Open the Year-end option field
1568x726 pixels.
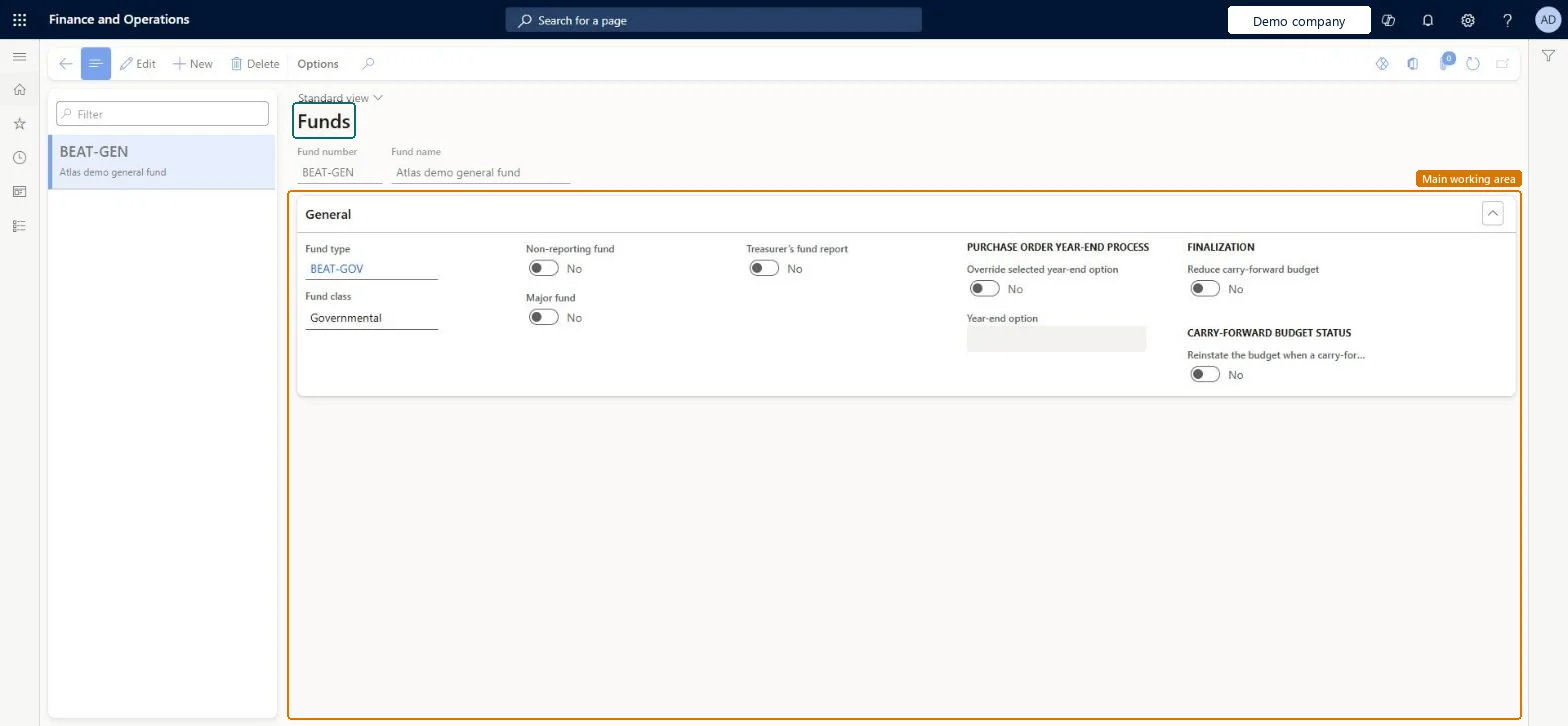1056,339
